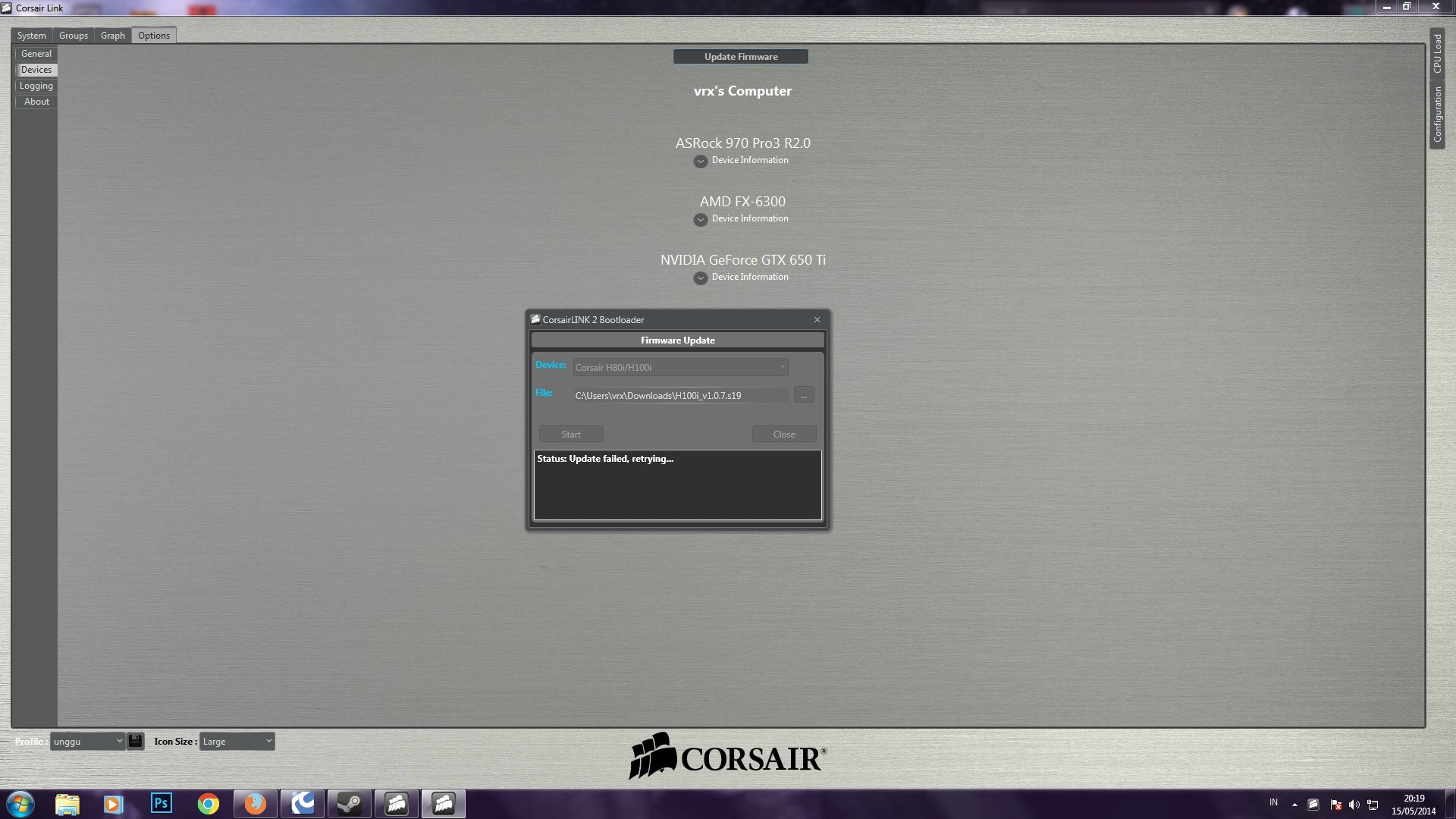1456x819 pixels.
Task: Select the Options tab
Action: [x=154, y=36]
